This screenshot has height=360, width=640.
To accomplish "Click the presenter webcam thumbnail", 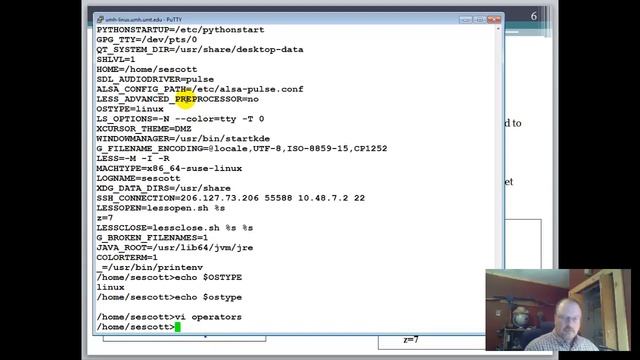I will coord(558,310).
